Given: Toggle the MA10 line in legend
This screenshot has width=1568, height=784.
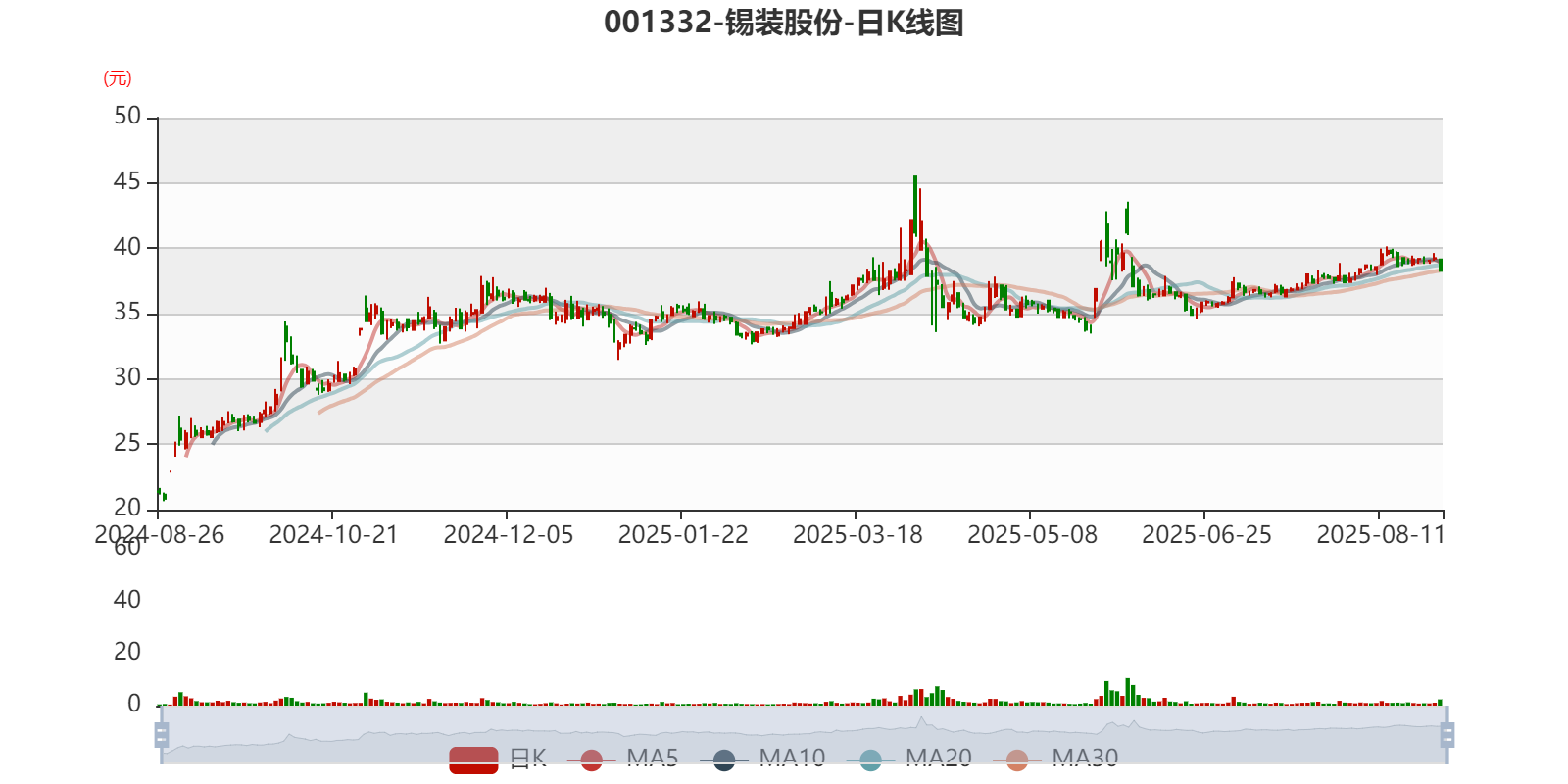Looking at the screenshot, I should coord(762,759).
